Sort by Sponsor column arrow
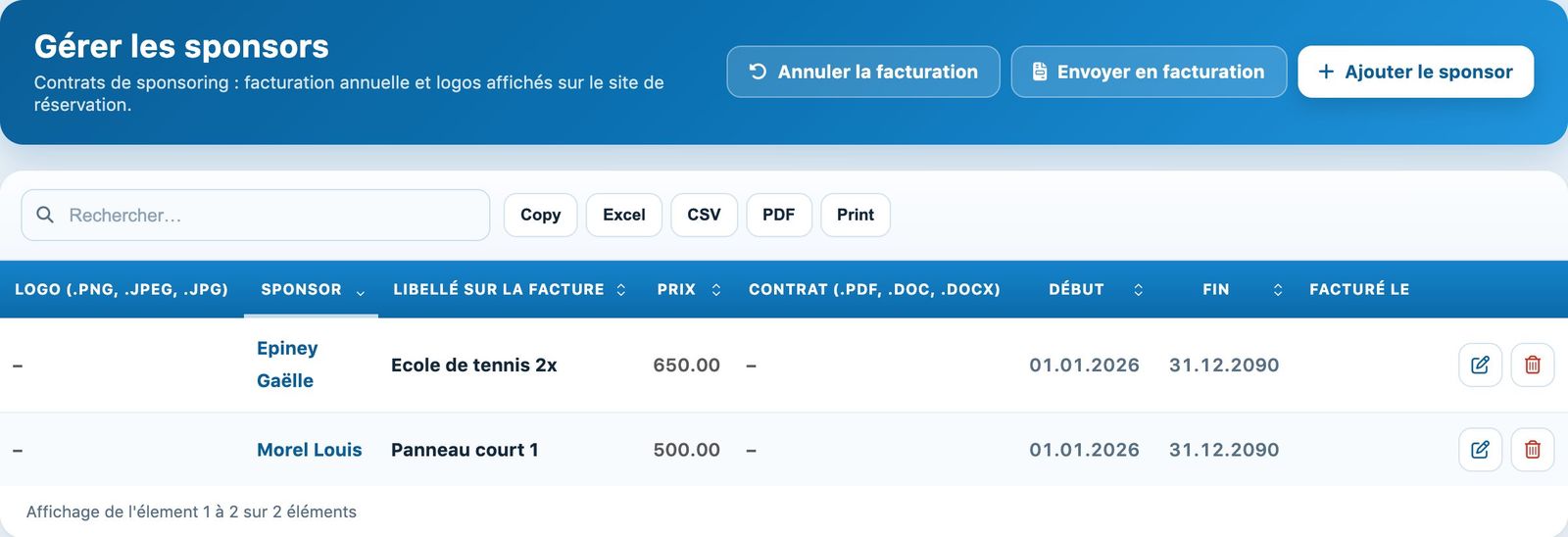The height and width of the screenshot is (537, 1568). (361, 292)
